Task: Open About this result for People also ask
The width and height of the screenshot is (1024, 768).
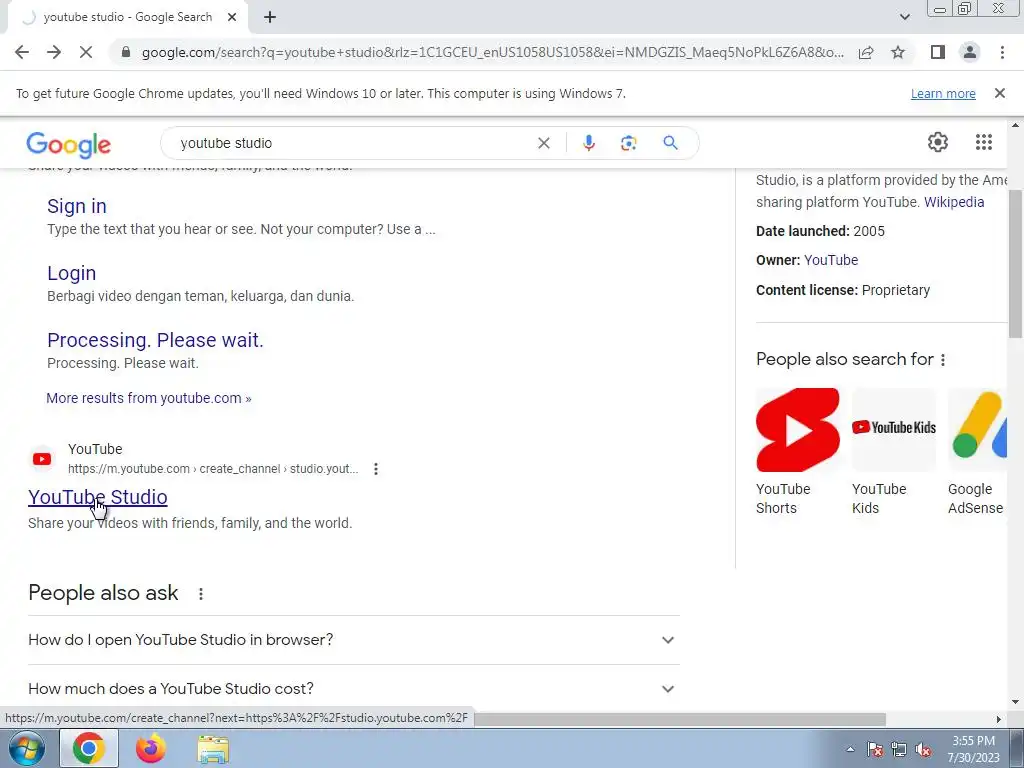Action: [x=200, y=594]
